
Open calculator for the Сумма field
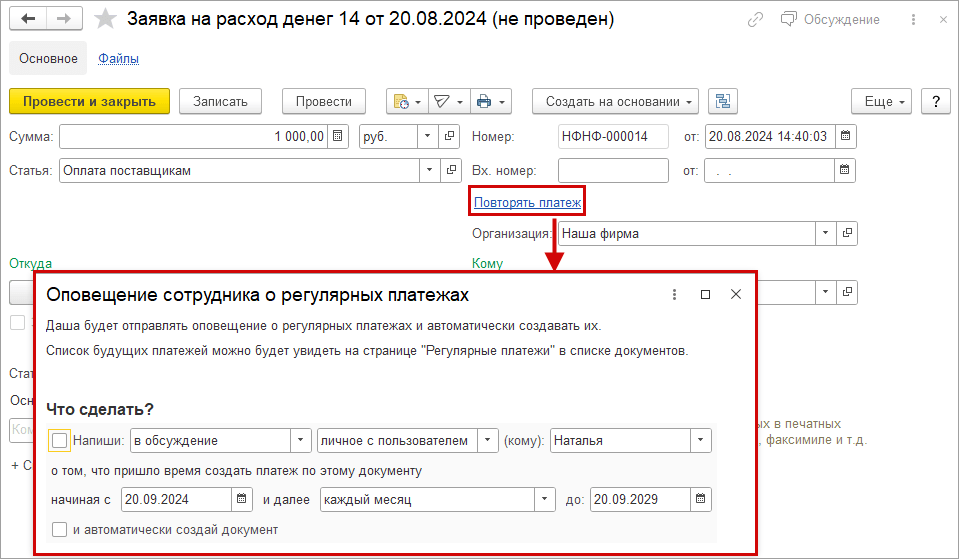pyautogui.click(x=338, y=136)
